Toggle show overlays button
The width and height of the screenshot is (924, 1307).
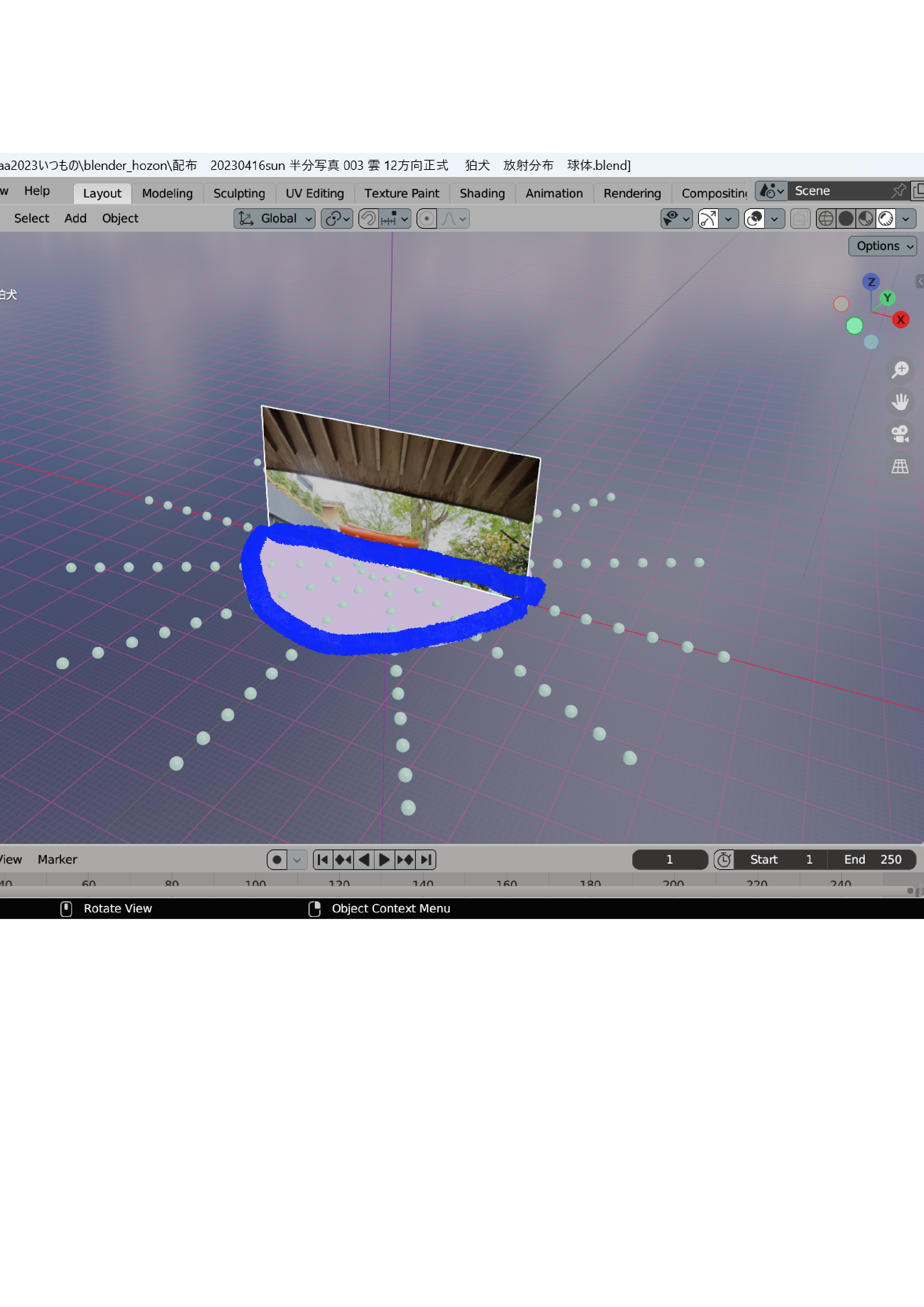(754, 219)
